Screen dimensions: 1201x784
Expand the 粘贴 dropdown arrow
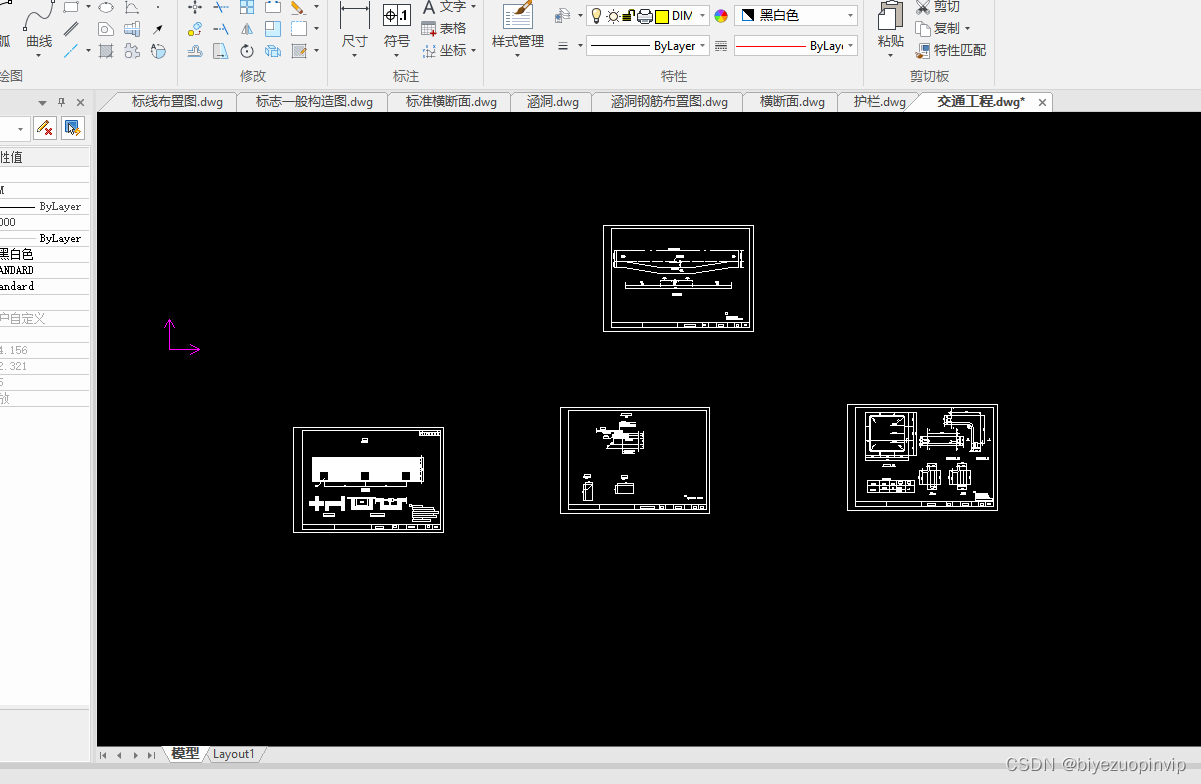tap(891, 57)
